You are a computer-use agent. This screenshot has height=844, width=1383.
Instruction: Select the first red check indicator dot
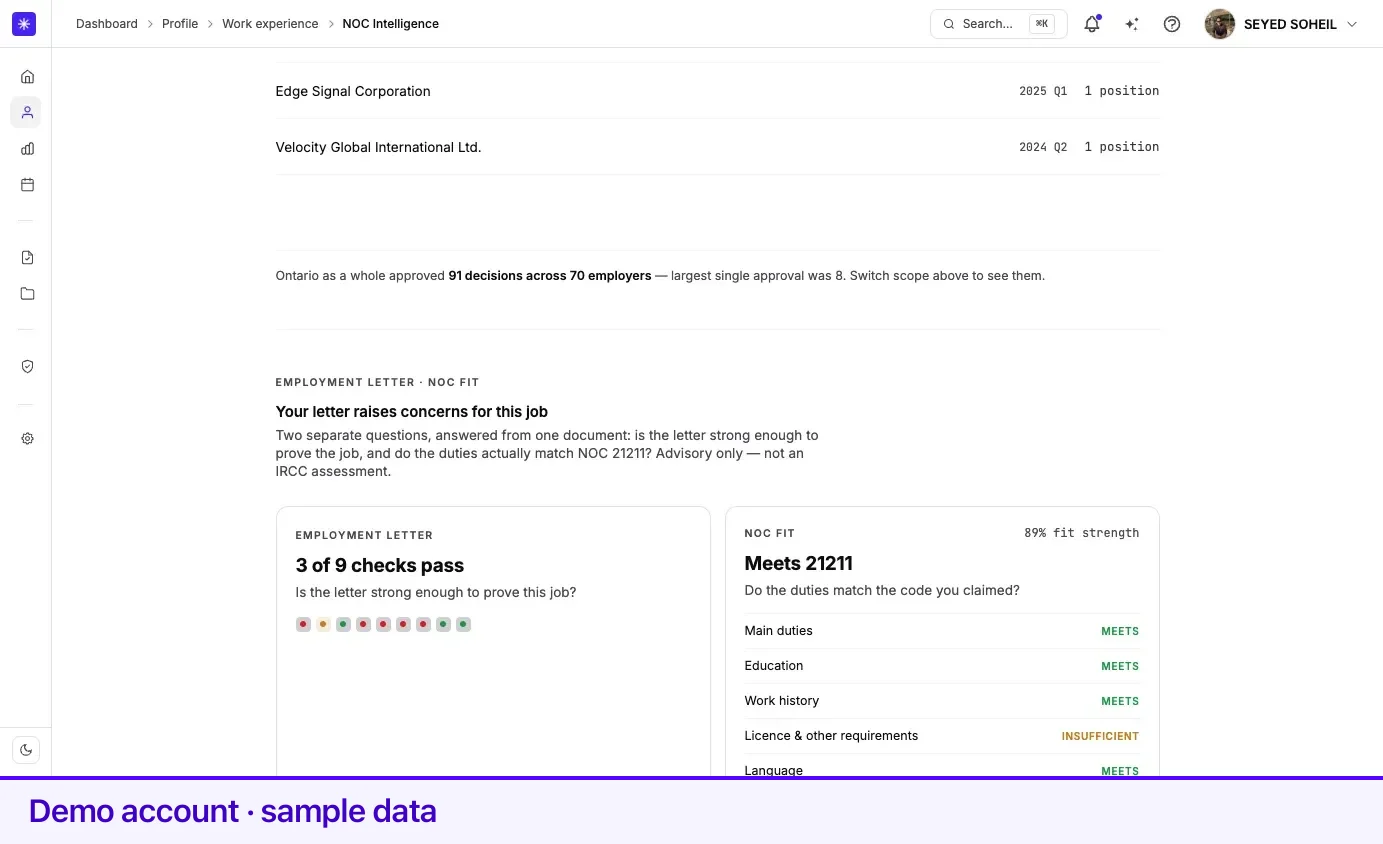click(303, 624)
